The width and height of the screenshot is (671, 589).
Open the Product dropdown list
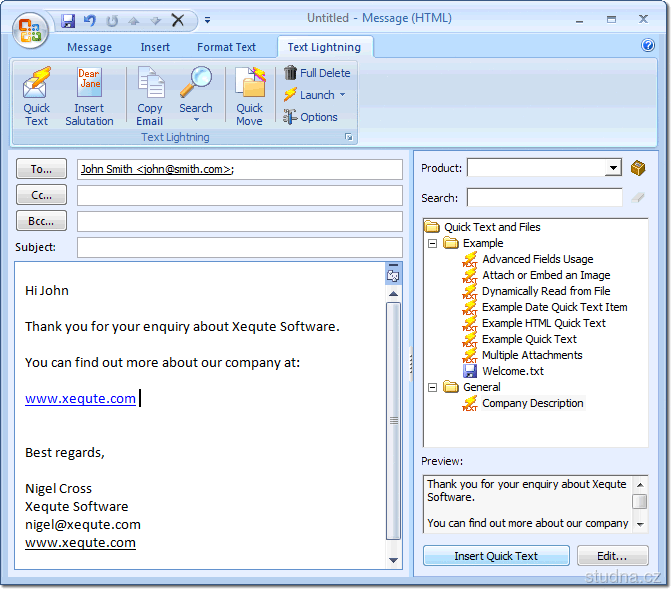pos(613,168)
